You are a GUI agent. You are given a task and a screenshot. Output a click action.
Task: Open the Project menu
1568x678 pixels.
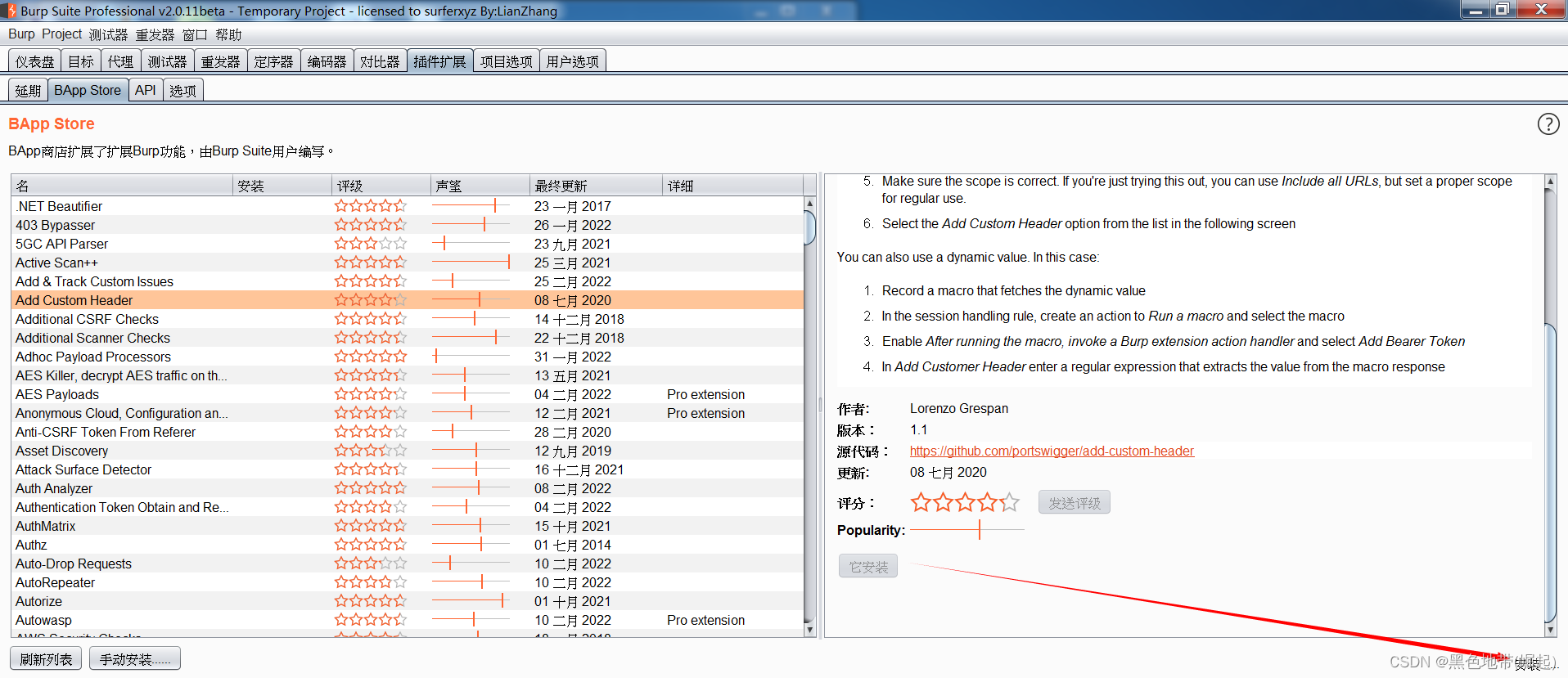point(61,34)
